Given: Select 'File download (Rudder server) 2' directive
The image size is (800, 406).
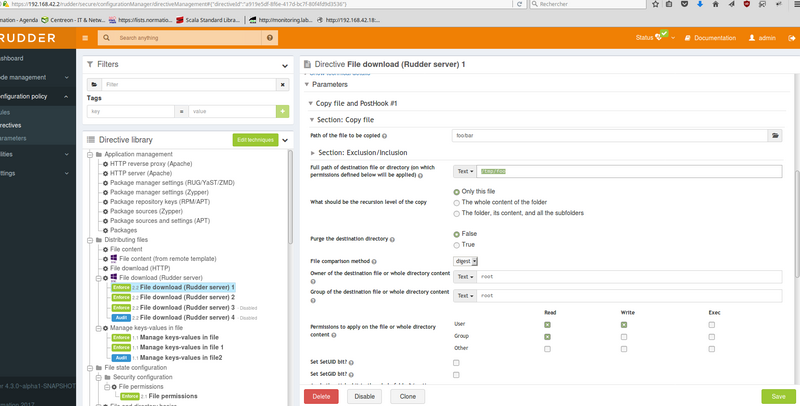Looking at the screenshot, I should click(x=187, y=297).
